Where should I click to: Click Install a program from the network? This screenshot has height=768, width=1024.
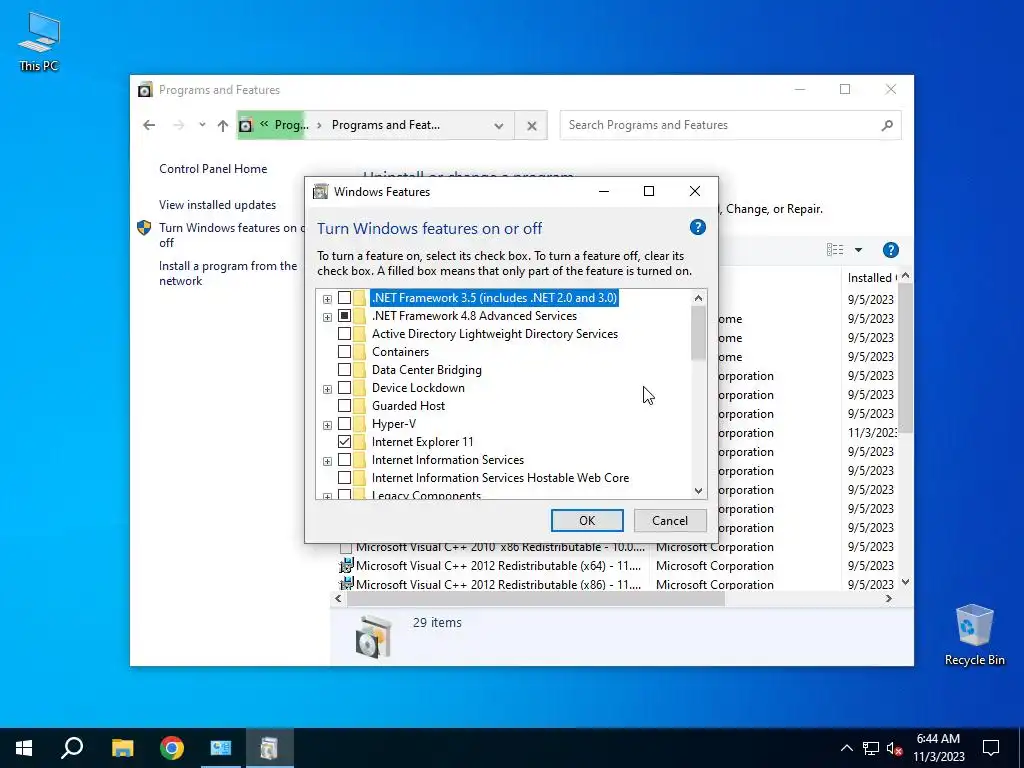tap(228, 274)
